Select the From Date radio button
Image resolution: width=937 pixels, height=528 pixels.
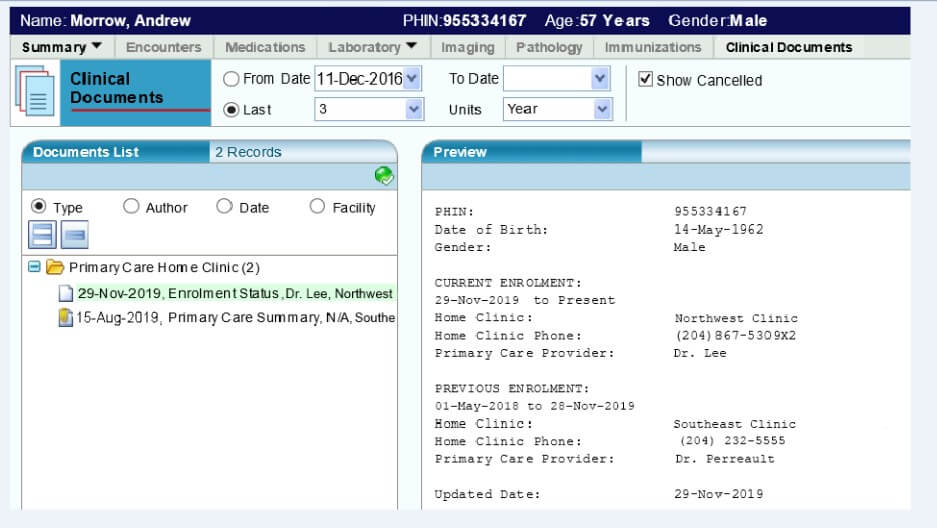click(x=231, y=79)
